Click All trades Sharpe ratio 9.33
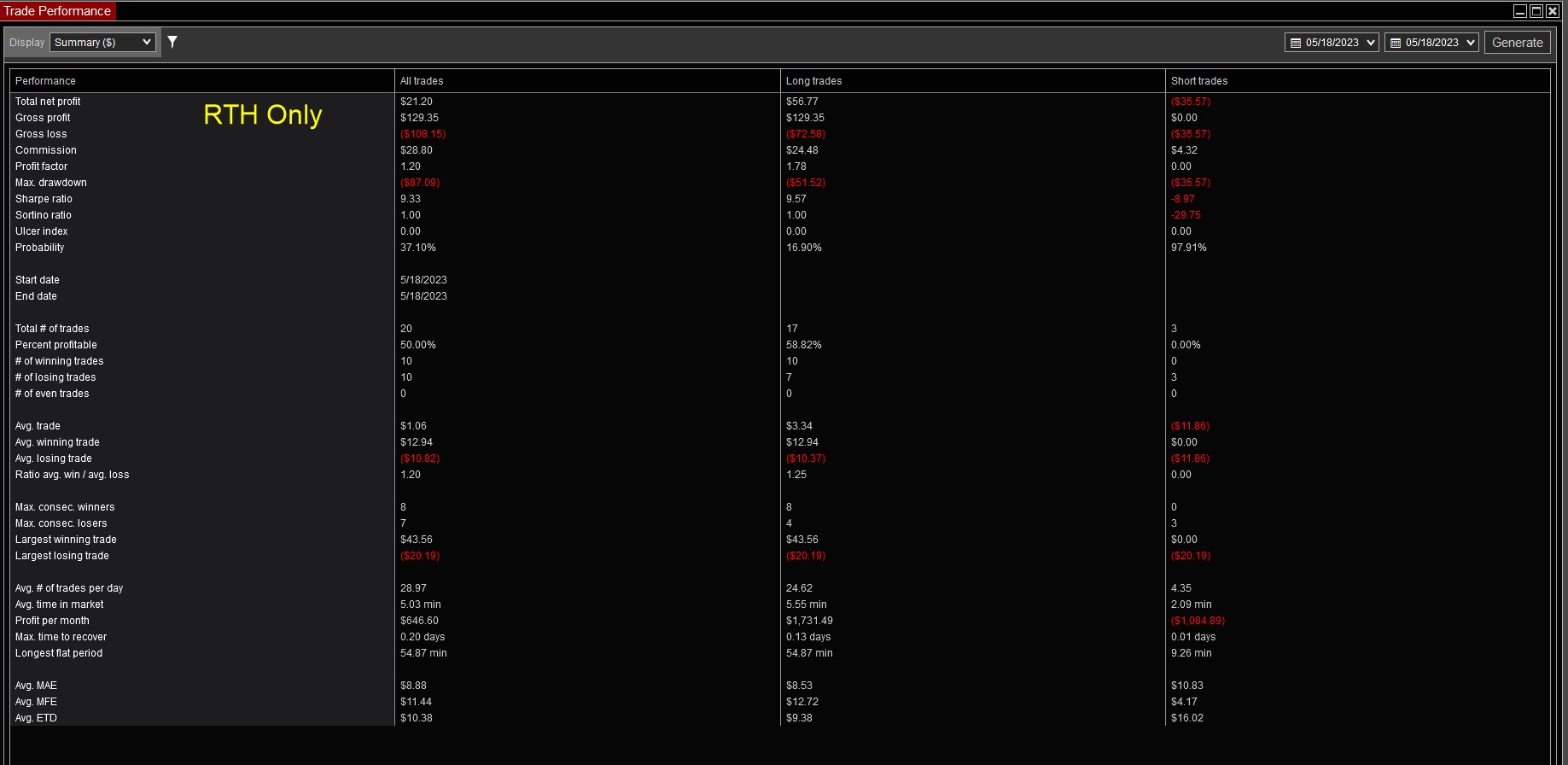The width and height of the screenshot is (1568, 765). pyautogui.click(x=411, y=199)
